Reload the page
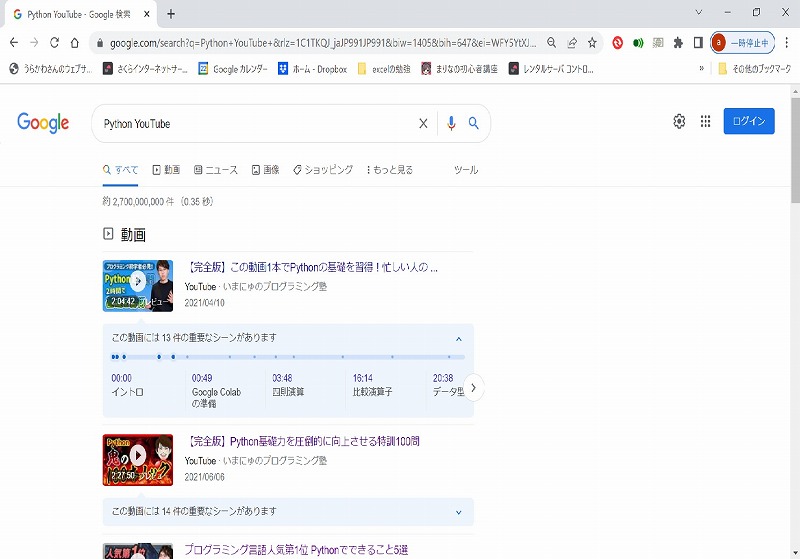The height and width of the screenshot is (559, 800). (54, 43)
